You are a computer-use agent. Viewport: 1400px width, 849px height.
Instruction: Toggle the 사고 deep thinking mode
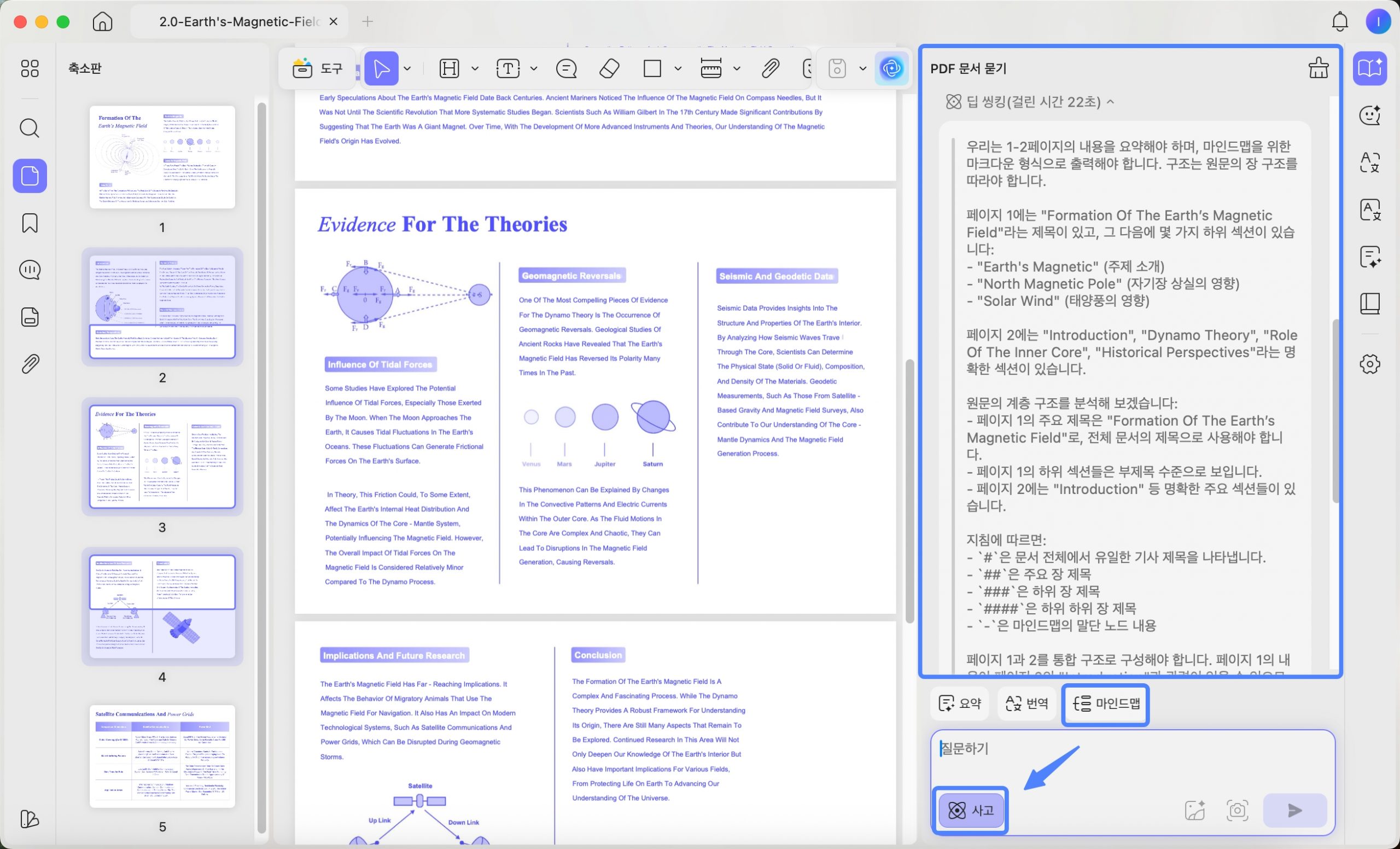[971, 810]
